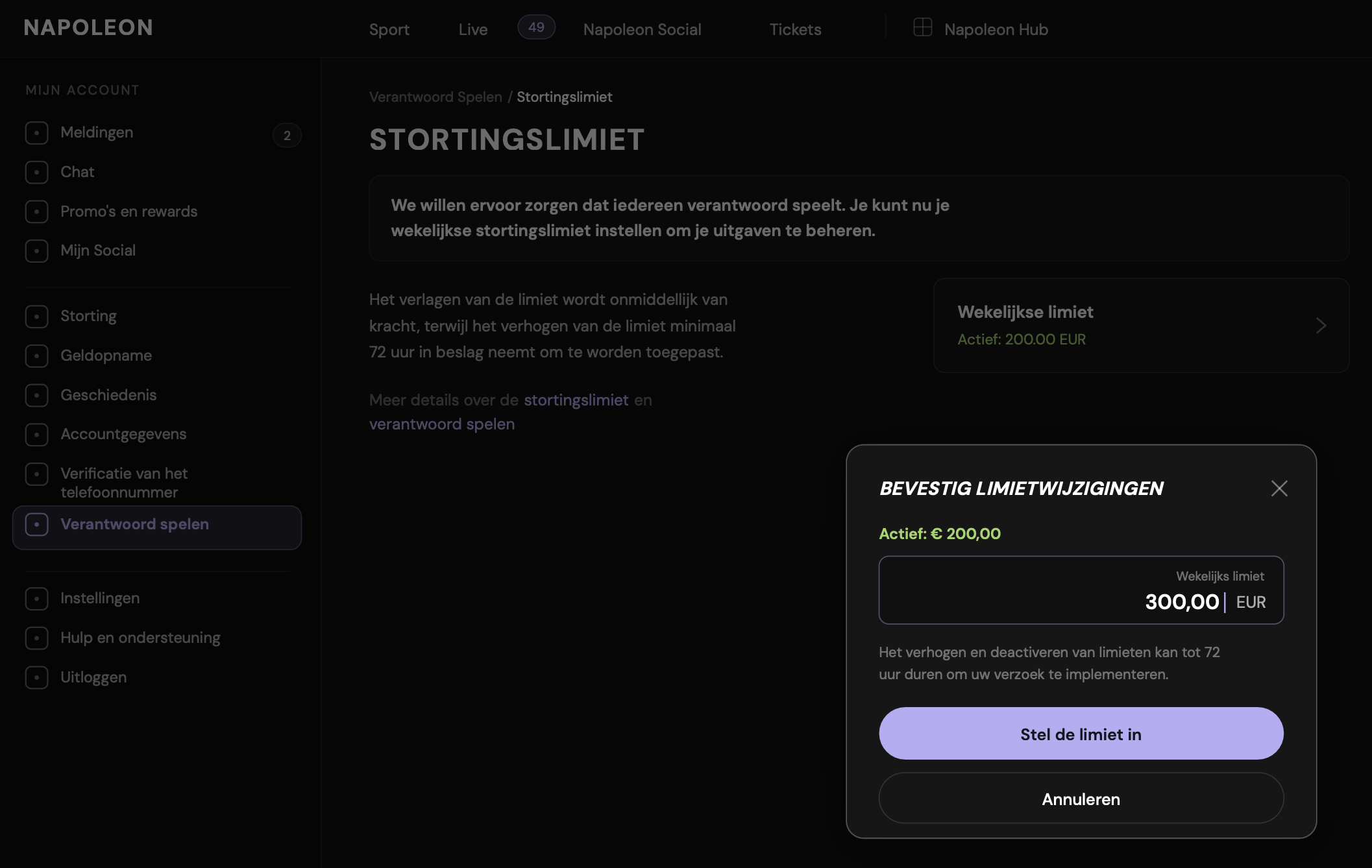
Task: Open the stortingslimiet details link
Action: coord(576,400)
